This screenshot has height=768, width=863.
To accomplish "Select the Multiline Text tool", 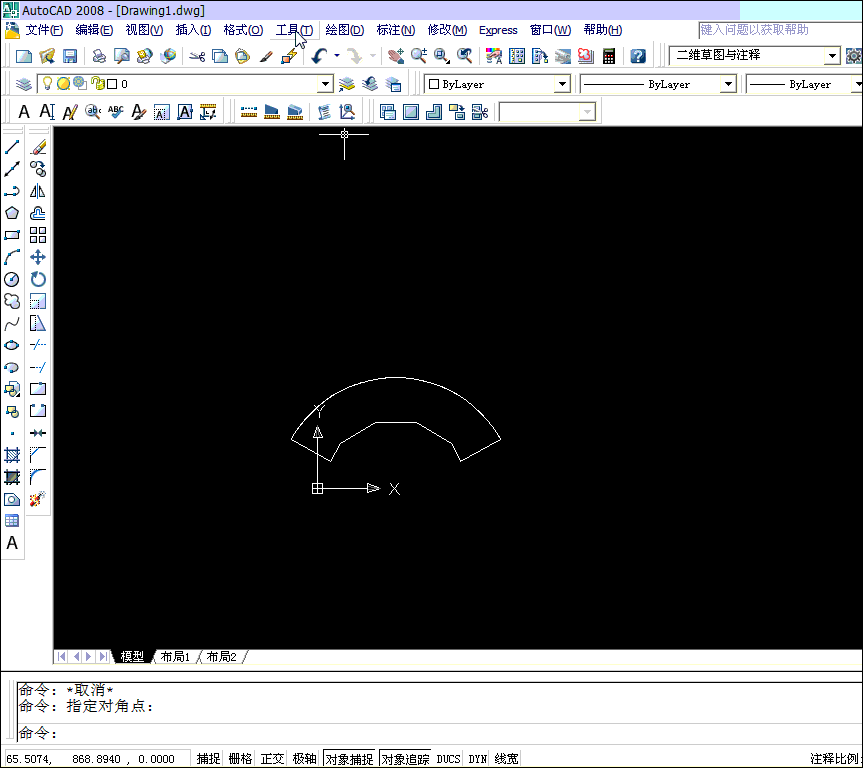I will 12,543.
